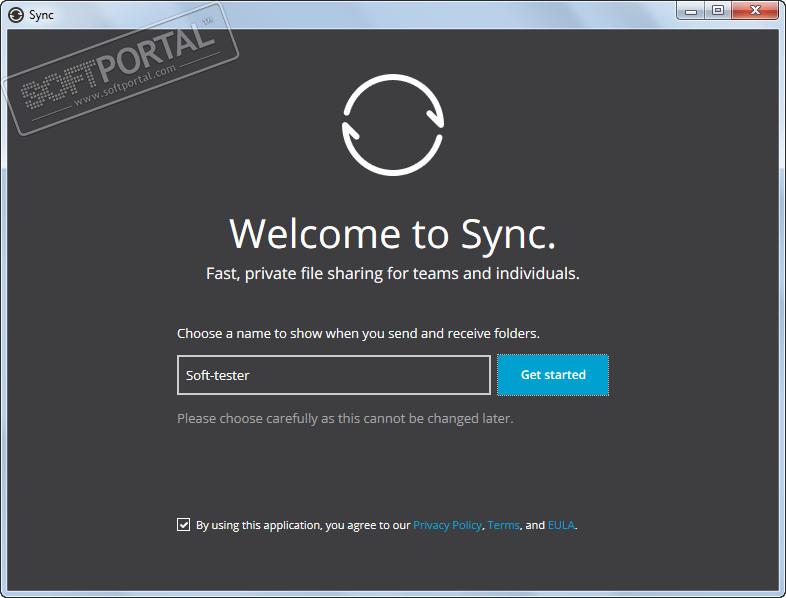Minimize the Sync window

[x=691, y=11]
